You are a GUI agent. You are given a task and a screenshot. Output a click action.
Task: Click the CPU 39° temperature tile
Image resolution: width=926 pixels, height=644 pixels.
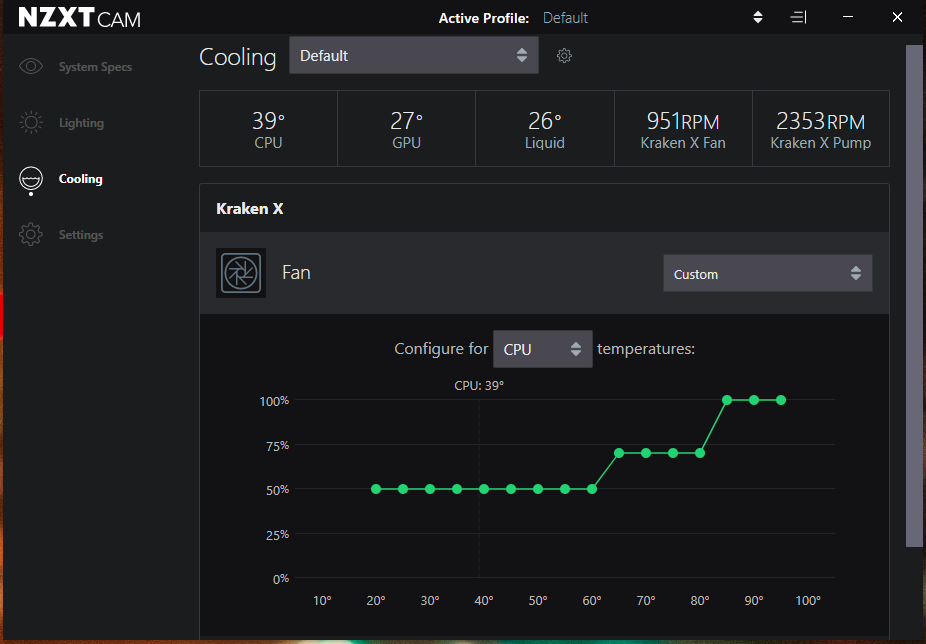(x=268, y=129)
